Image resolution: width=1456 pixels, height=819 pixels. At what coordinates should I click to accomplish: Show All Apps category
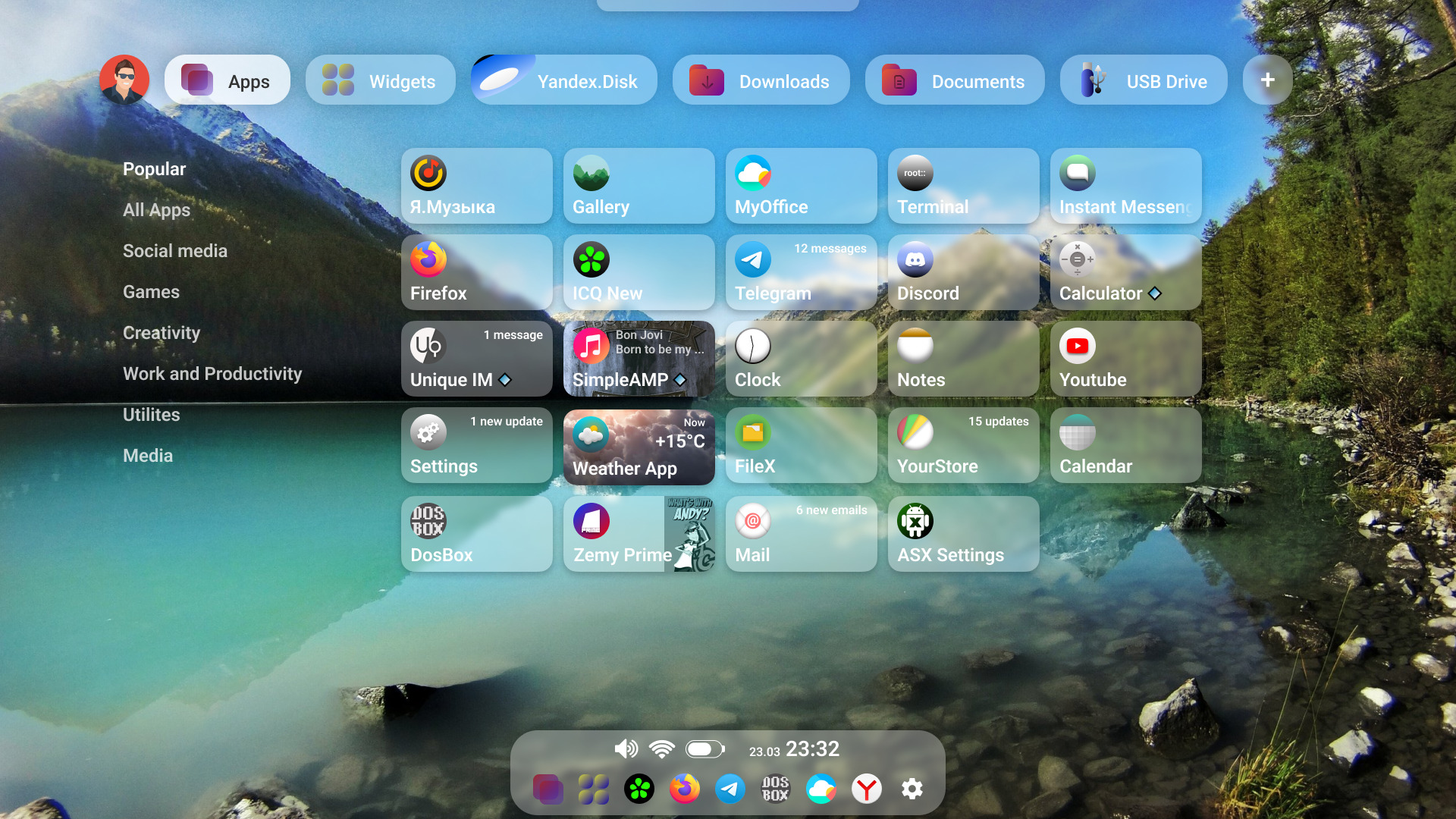click(156, 210)
